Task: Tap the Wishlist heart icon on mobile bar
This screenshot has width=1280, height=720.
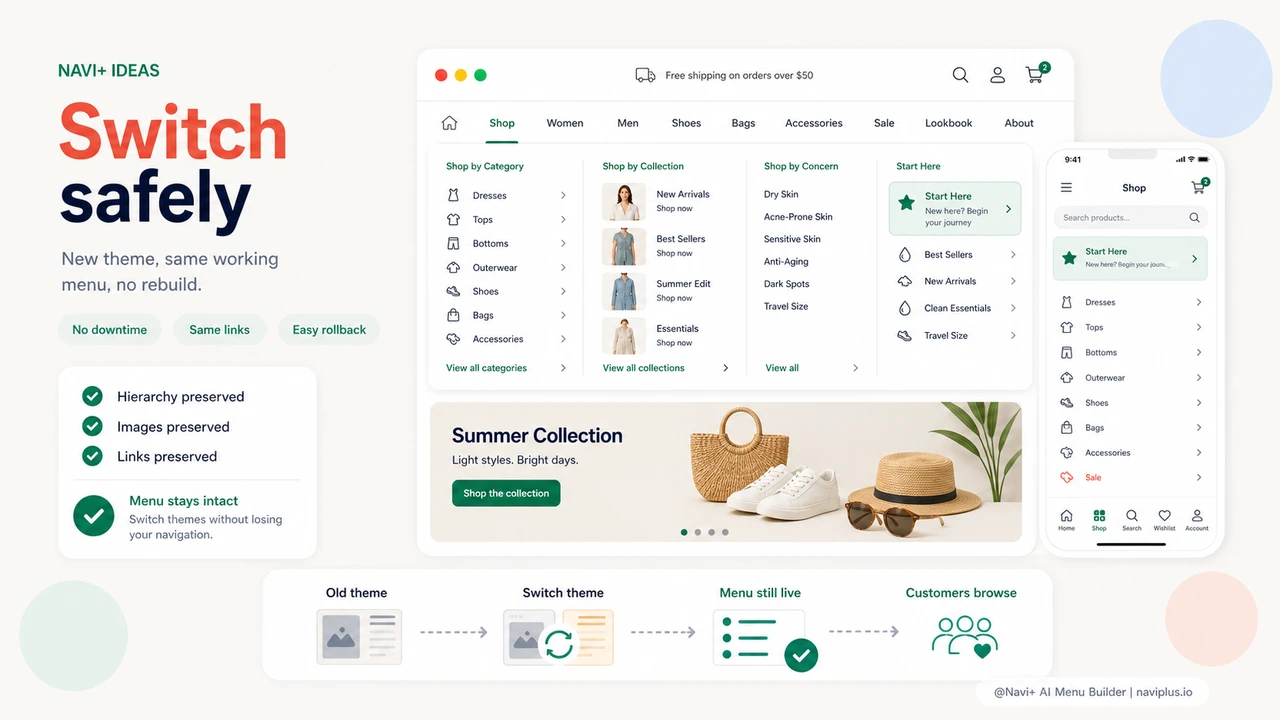Action: point(1164,516)
